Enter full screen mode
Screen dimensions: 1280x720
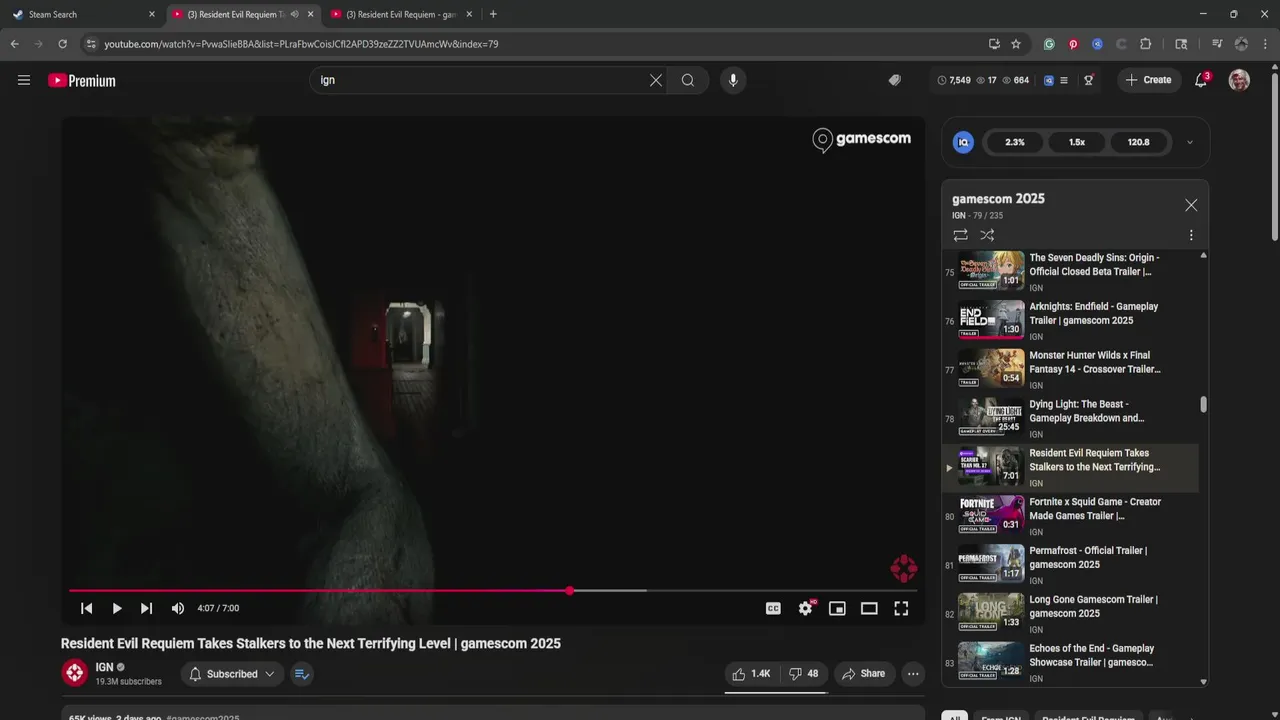point(901,608)
